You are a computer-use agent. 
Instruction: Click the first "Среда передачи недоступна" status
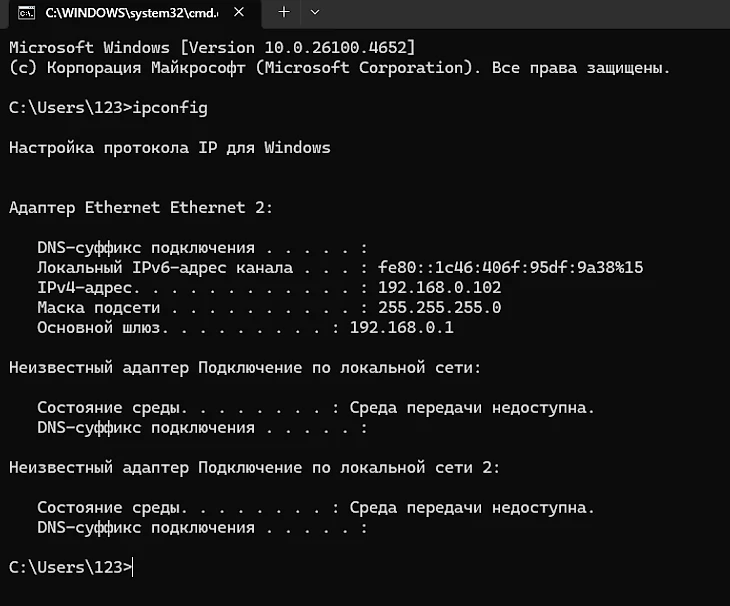pos(472,407)
